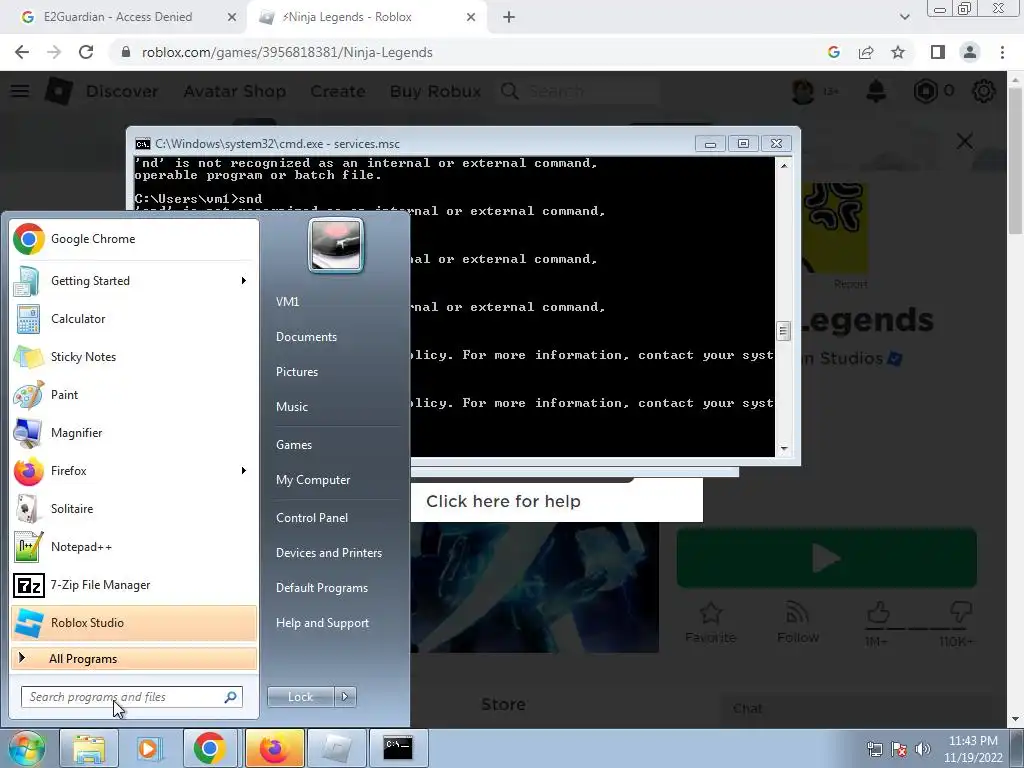Screen dimensions: 1024x768
Task: Open Pictures from Start menu
Action: tap(297, 372)
